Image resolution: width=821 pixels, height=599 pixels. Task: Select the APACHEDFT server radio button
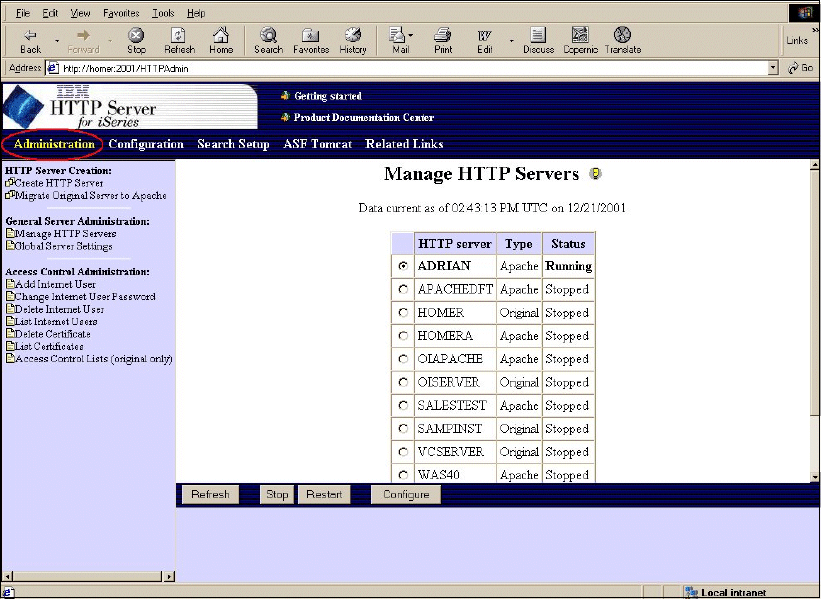coord(403,289)
